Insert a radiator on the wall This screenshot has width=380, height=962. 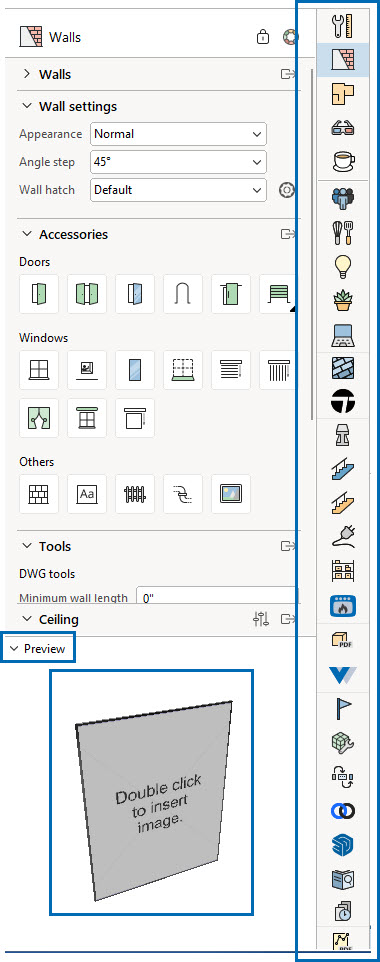pos(134,494)
